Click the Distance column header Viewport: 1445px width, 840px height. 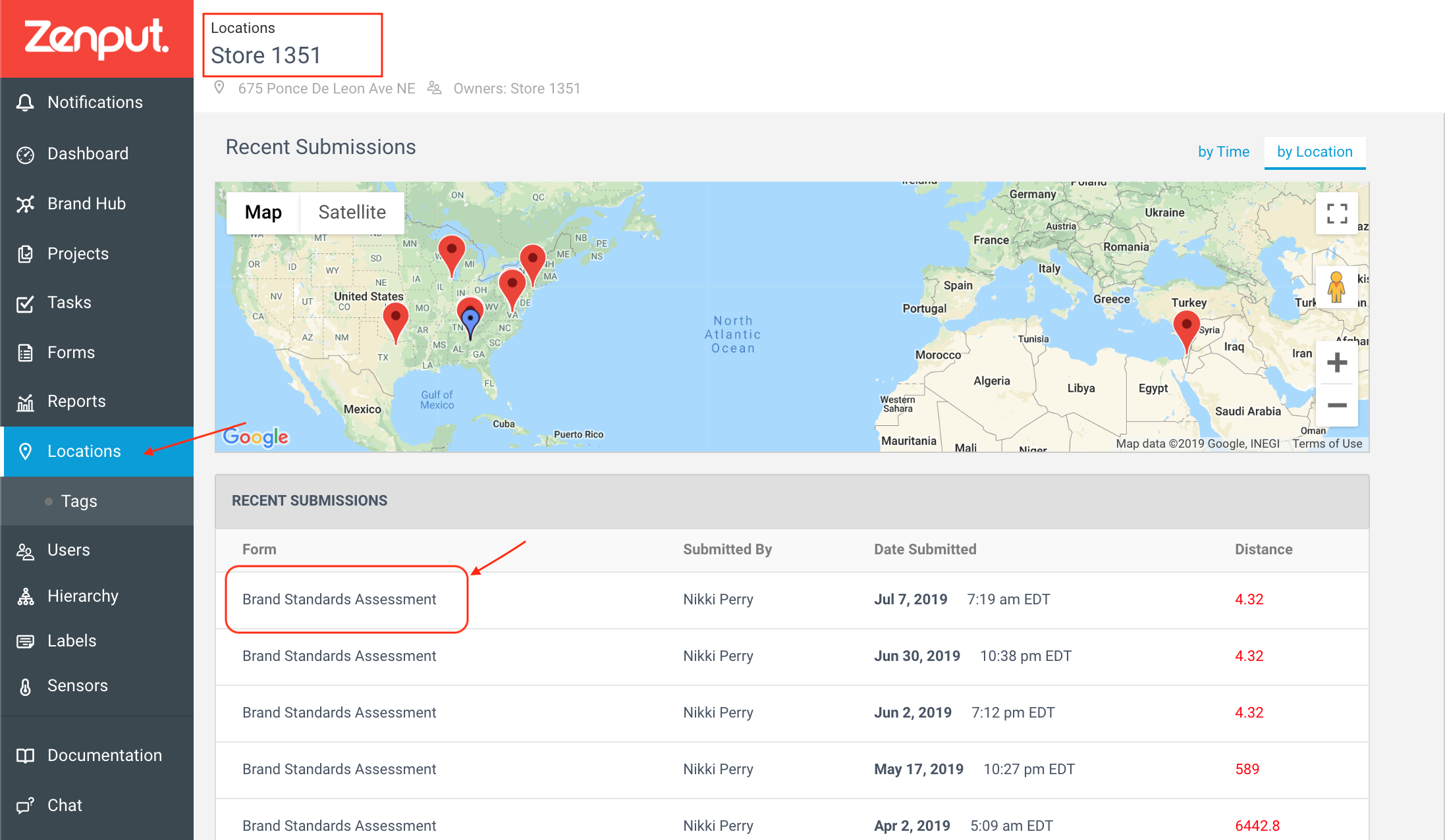(1263, 550)
